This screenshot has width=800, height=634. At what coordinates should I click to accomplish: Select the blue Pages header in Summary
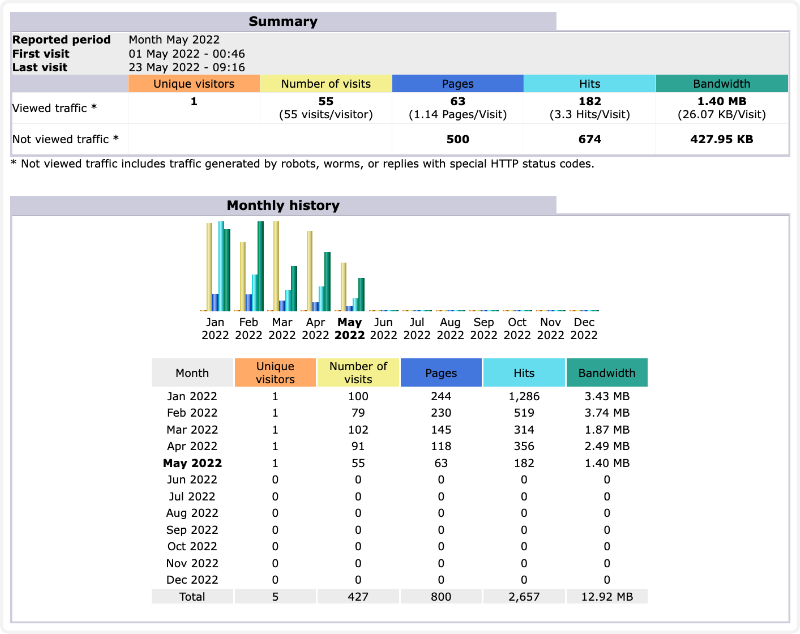tap(457, 84)
